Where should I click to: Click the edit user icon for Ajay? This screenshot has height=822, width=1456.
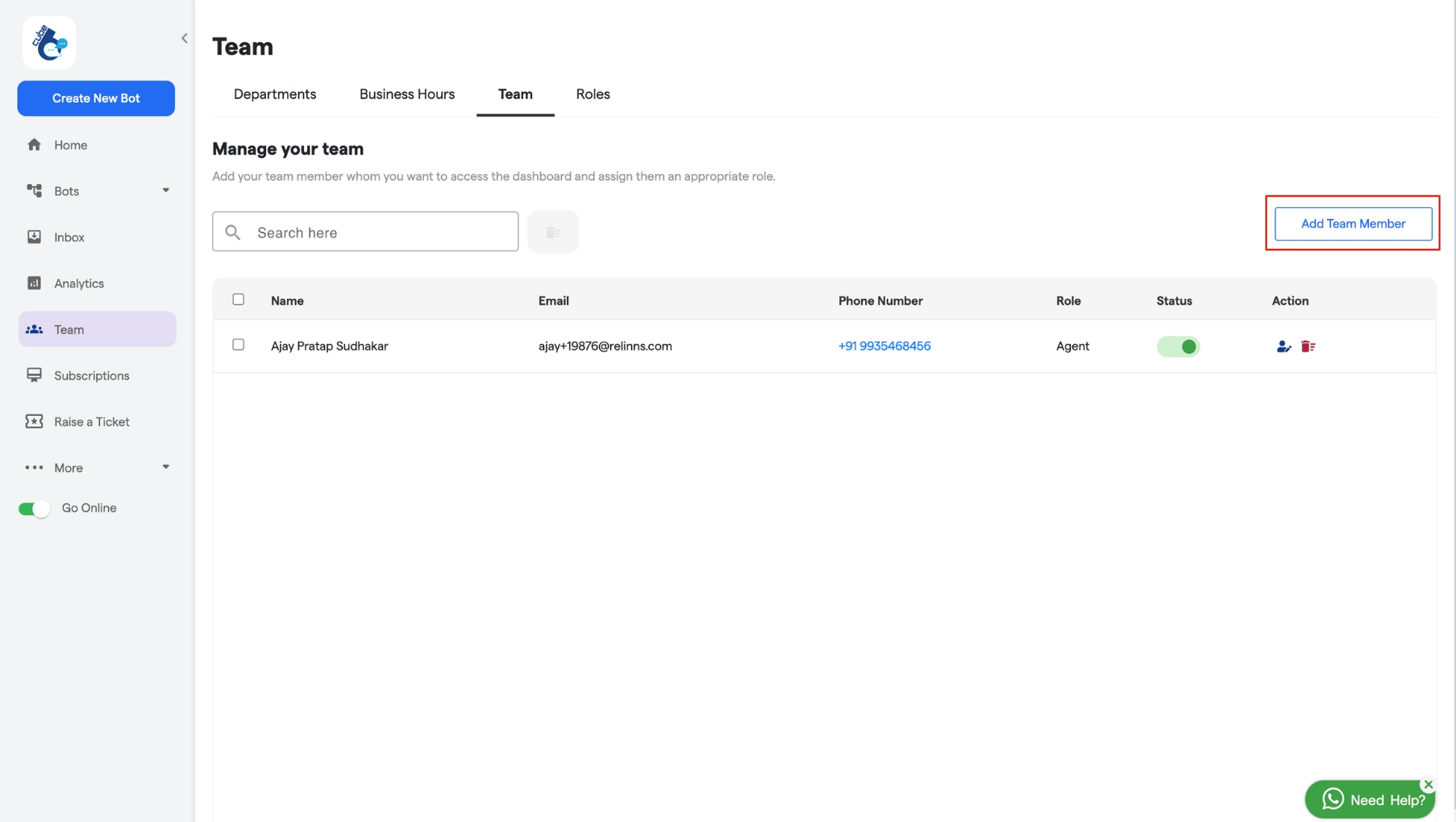[1283, 347]
